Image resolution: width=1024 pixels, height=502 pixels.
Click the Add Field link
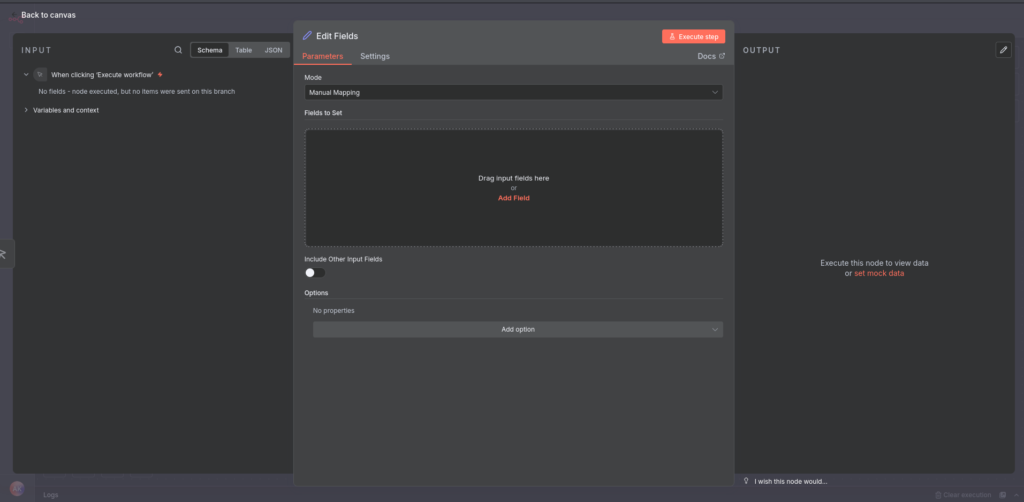pyautogui.click(x=513, y=198)
